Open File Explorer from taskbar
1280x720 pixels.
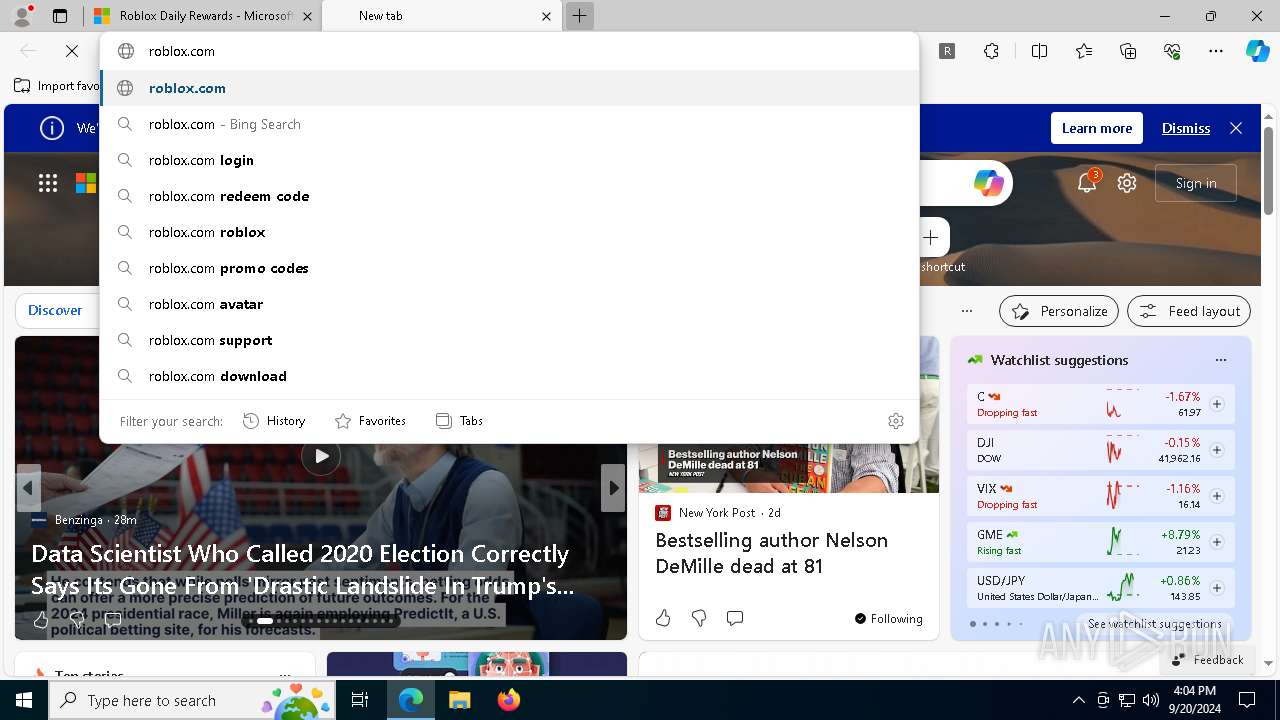click(459, 700)
